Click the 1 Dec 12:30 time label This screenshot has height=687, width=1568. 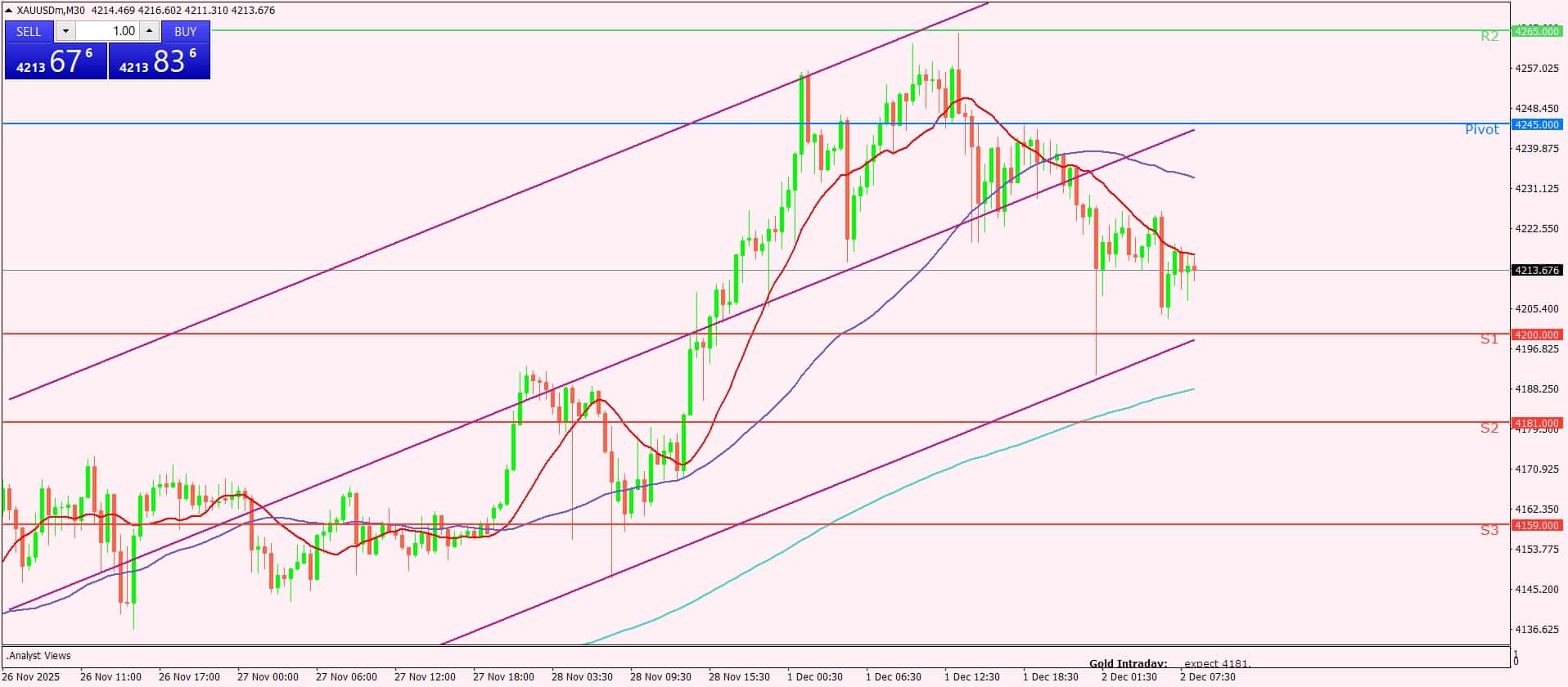[x=972, y=677]
